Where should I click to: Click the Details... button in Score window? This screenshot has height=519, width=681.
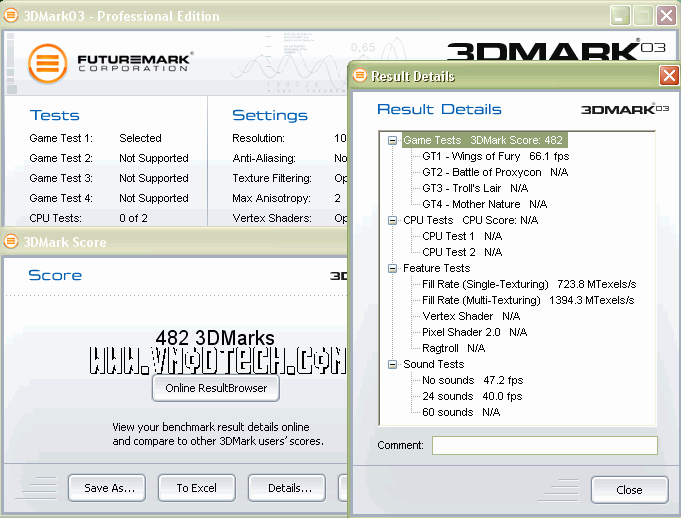pos(287,488)
